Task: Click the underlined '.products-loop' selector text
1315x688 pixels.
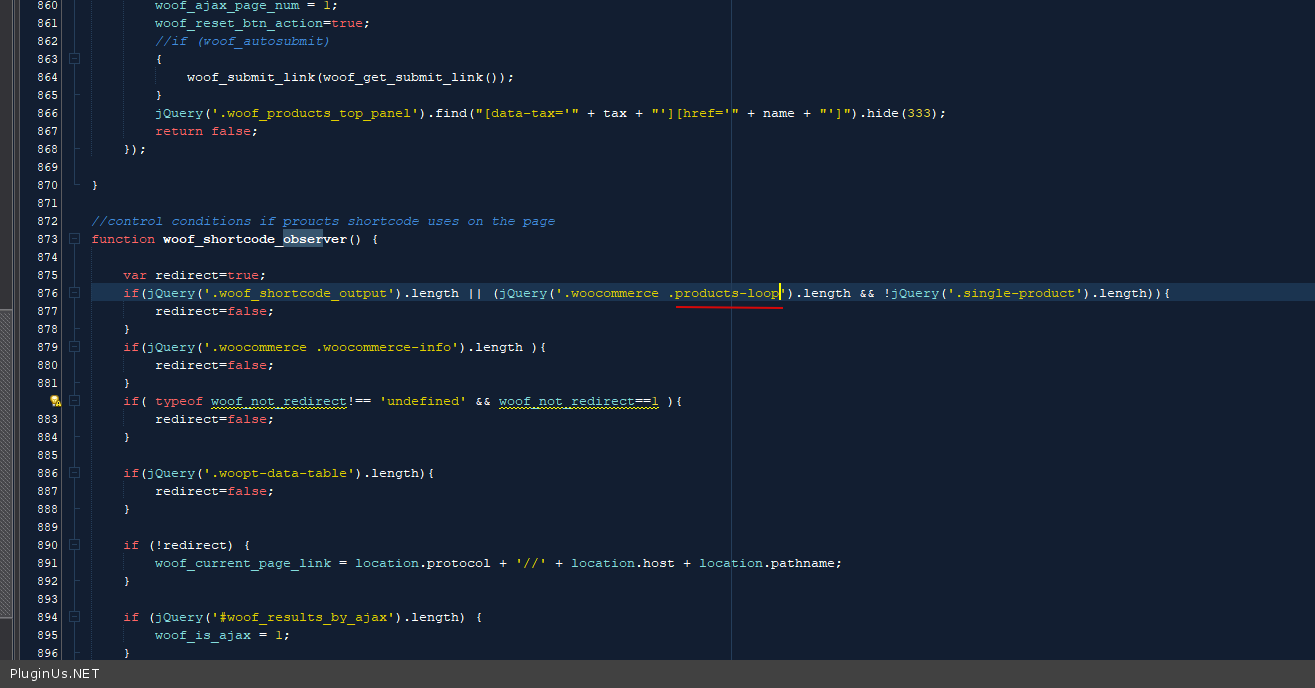Action: [726, 293]
